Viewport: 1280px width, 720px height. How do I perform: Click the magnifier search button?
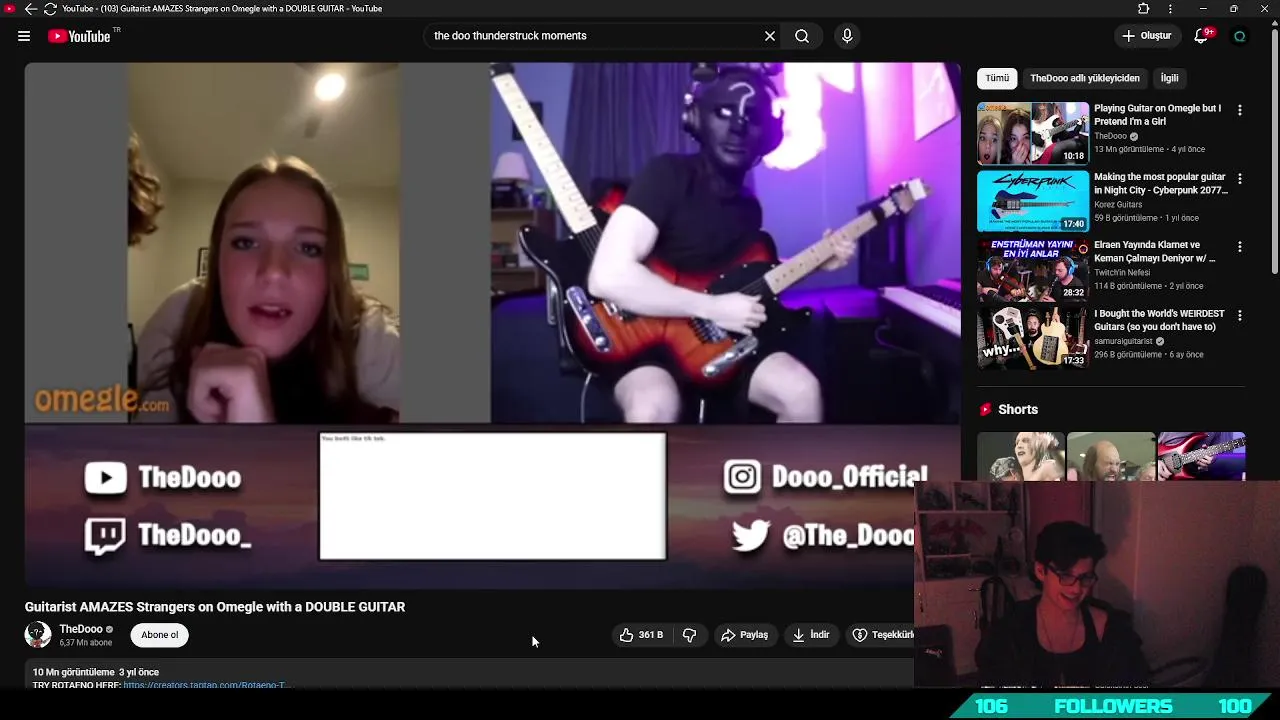point(802,36)
